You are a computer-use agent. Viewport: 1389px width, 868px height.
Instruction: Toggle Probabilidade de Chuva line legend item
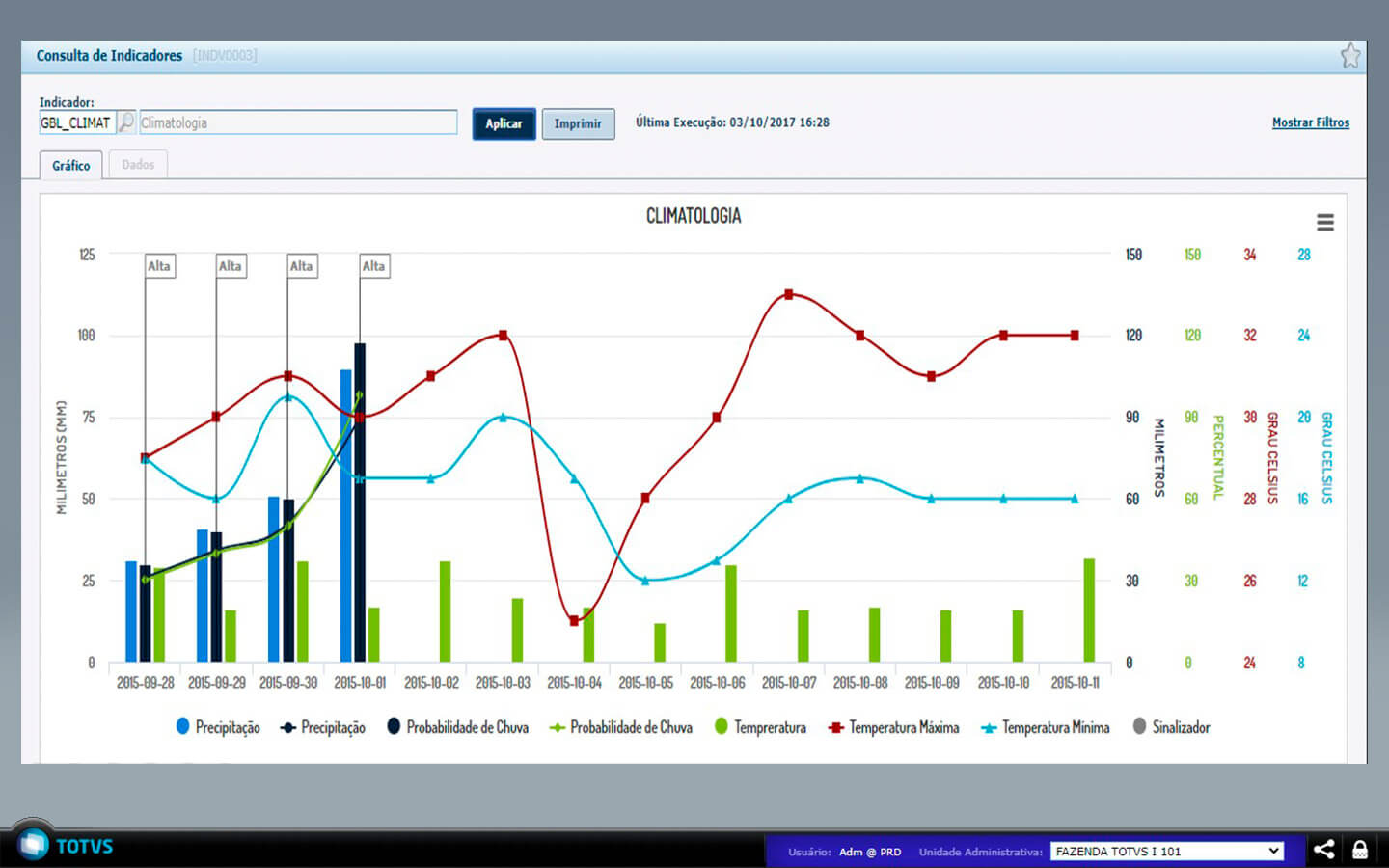(x=621, y=727)
